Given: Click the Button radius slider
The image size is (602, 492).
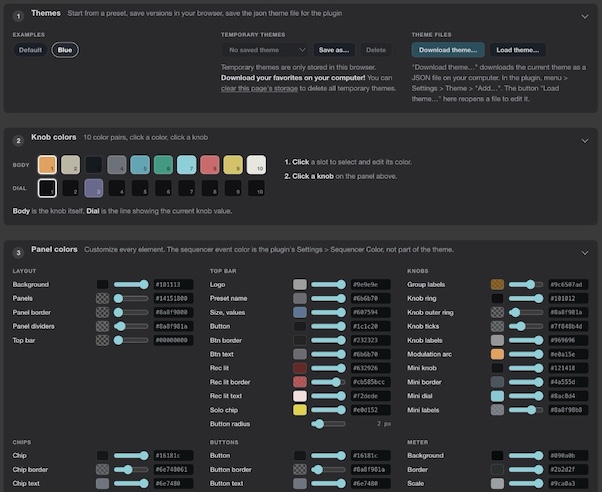Looking at the screenshot, I should 328,424.
